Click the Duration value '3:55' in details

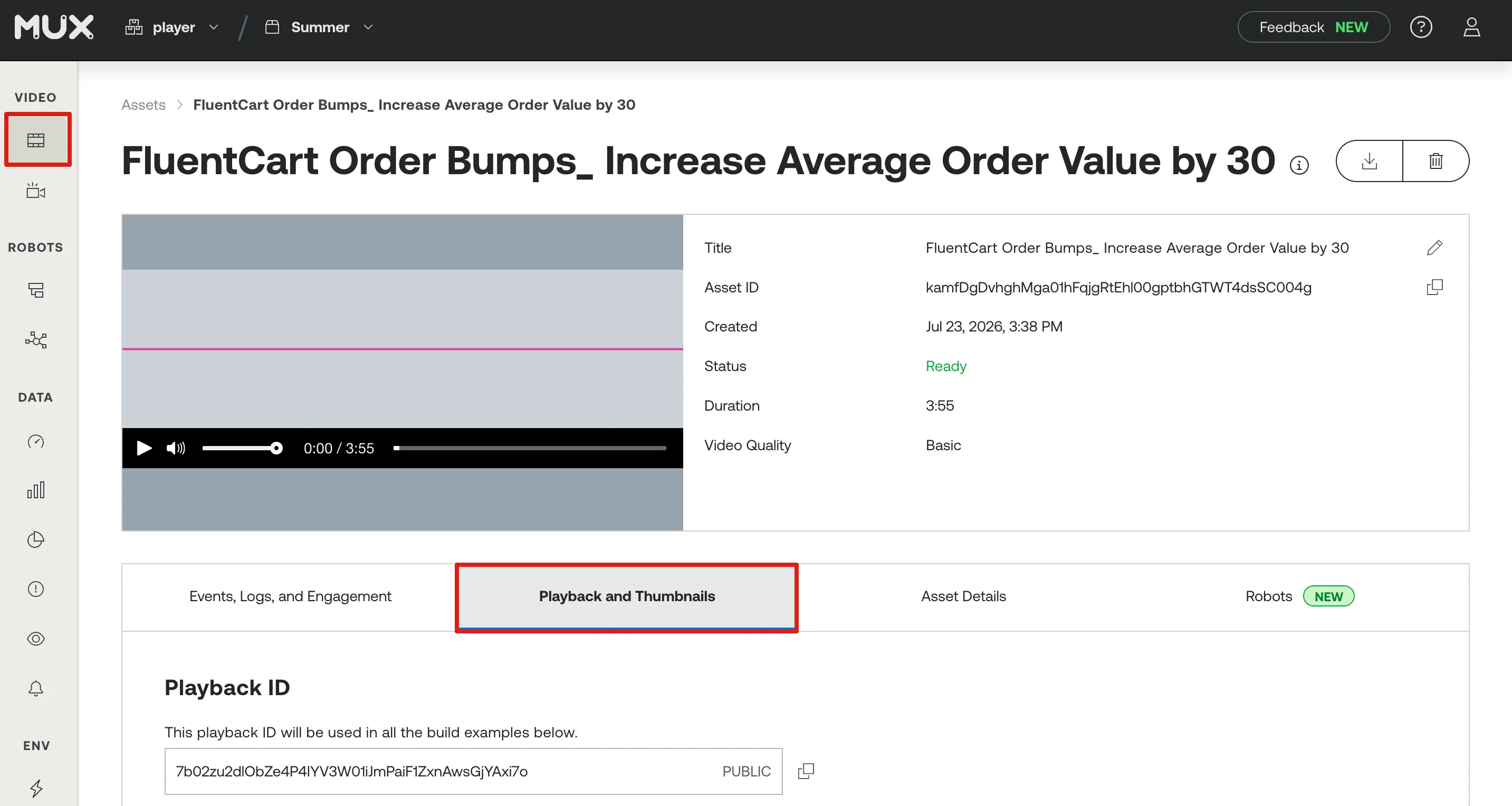coord(940,405)
